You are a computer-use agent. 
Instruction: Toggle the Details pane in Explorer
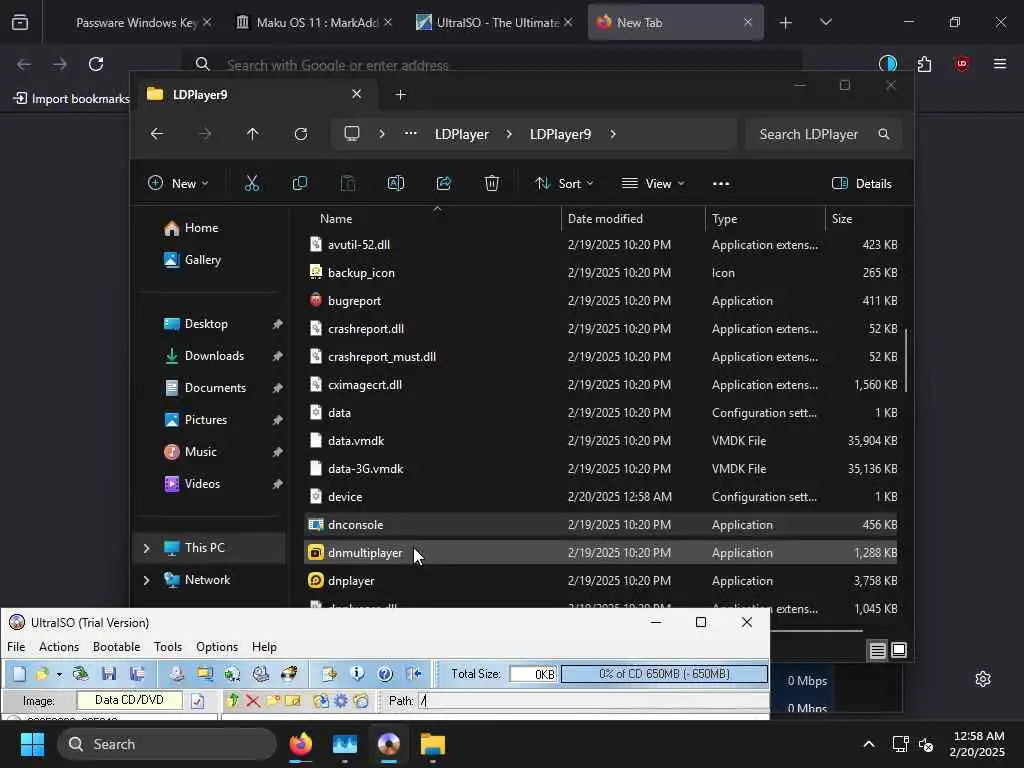861,184
